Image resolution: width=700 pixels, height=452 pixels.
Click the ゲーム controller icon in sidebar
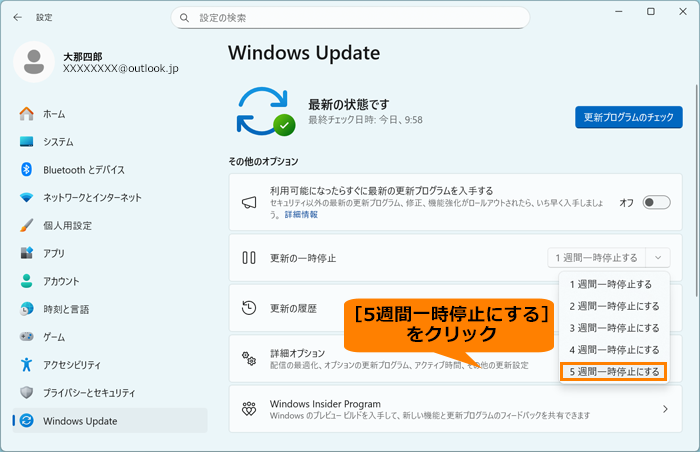pos(26,336)
